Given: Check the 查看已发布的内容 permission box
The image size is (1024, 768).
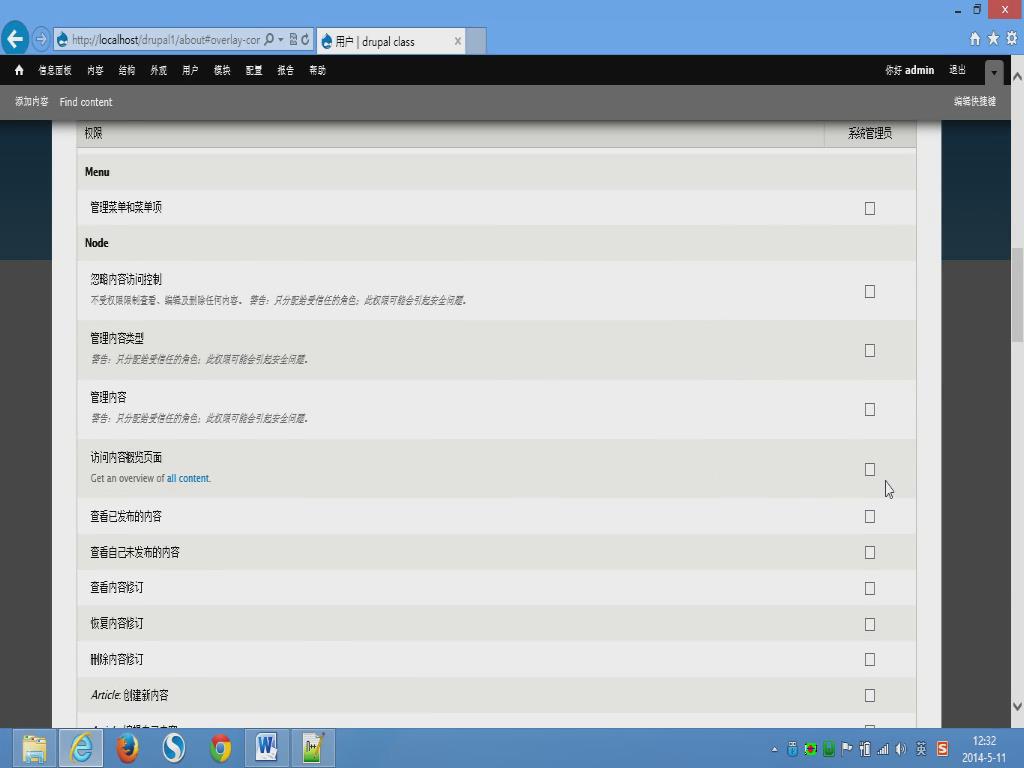Looking at the screenshot, I should 870,517.
